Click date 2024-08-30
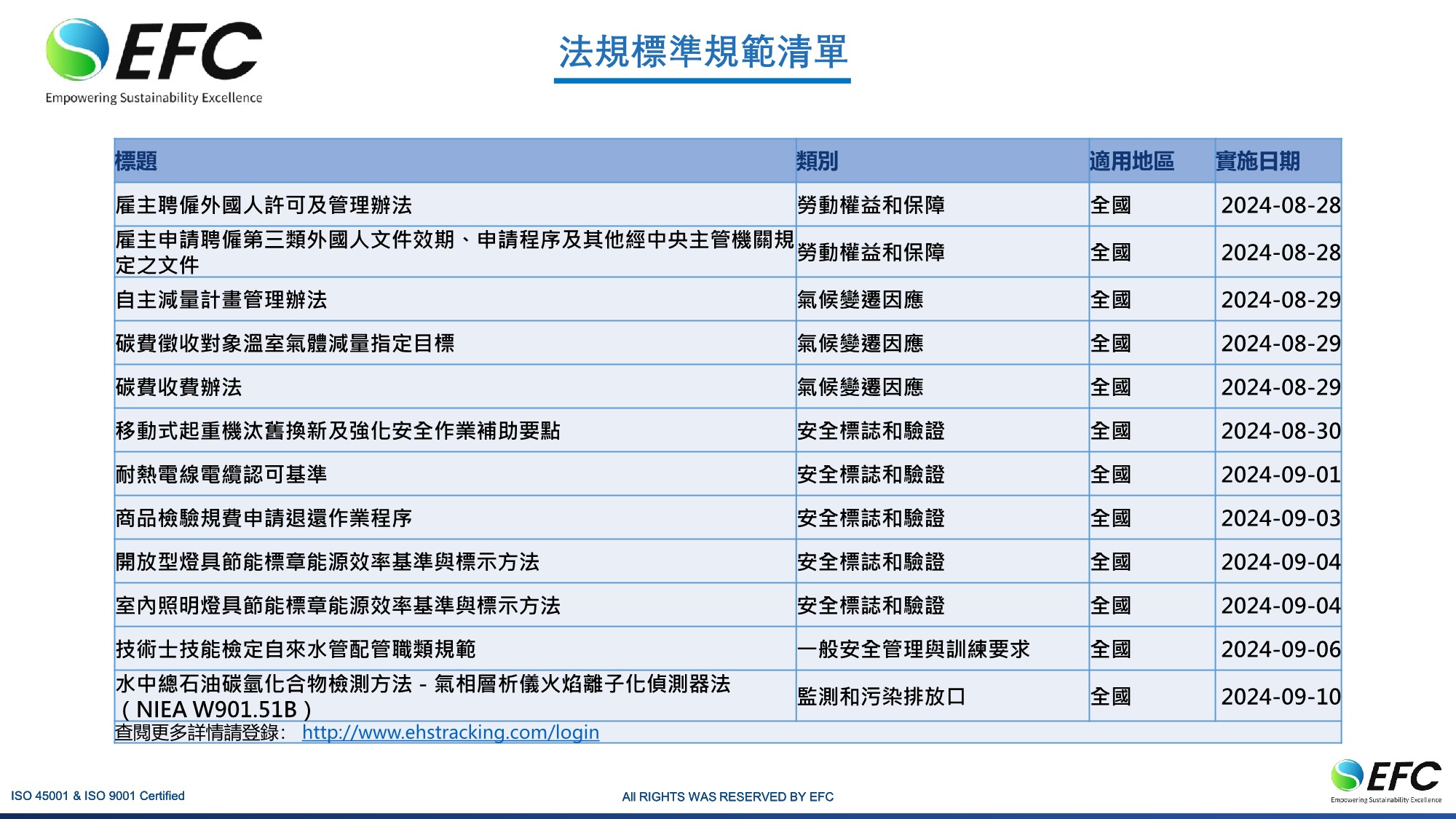This screenshot has width=1456, height=819. 1281,431
